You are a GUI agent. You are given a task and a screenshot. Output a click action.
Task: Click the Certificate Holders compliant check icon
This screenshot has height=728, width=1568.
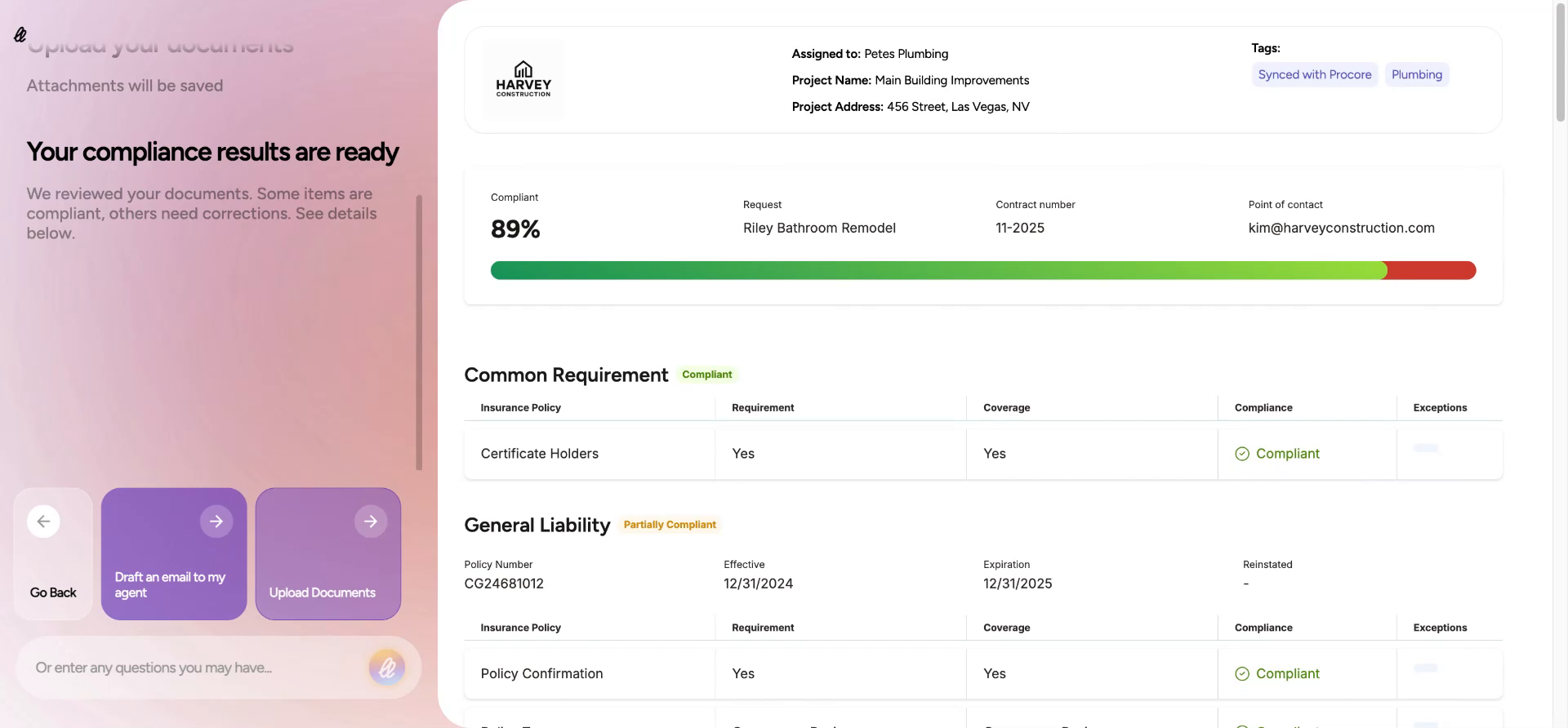point(1242,454)
